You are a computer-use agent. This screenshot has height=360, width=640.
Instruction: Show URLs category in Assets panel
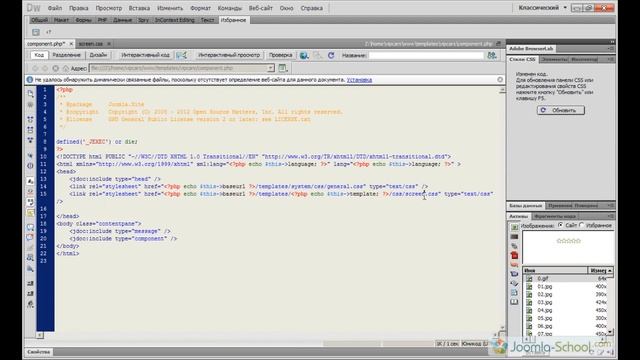[x=514, y=246]
